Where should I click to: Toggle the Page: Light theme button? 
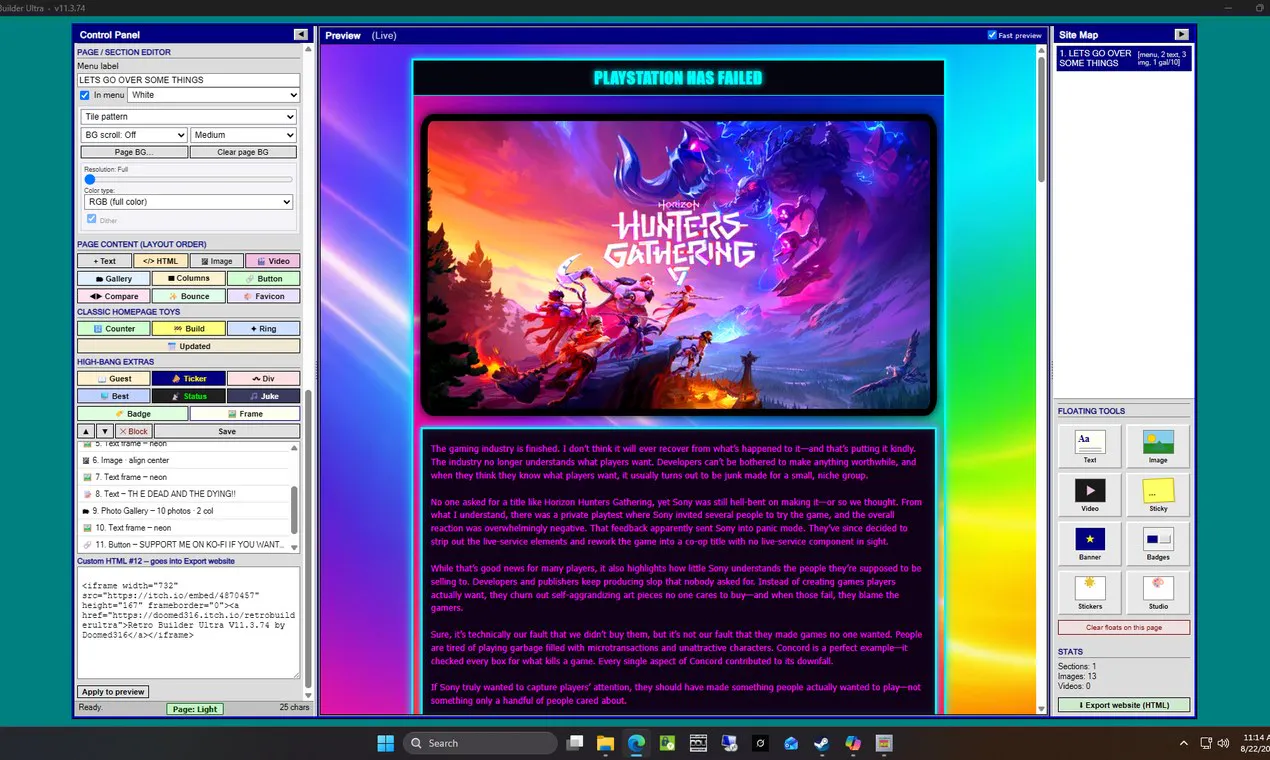tap(195, 709)
